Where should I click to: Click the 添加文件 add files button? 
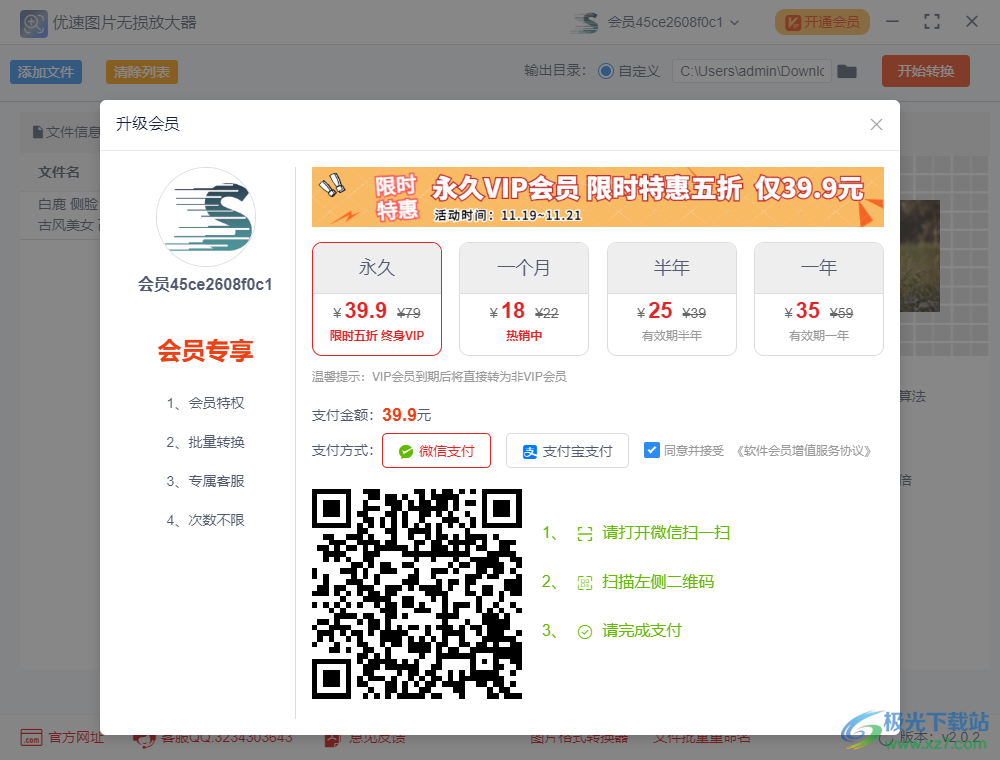[x=45, y=71]
